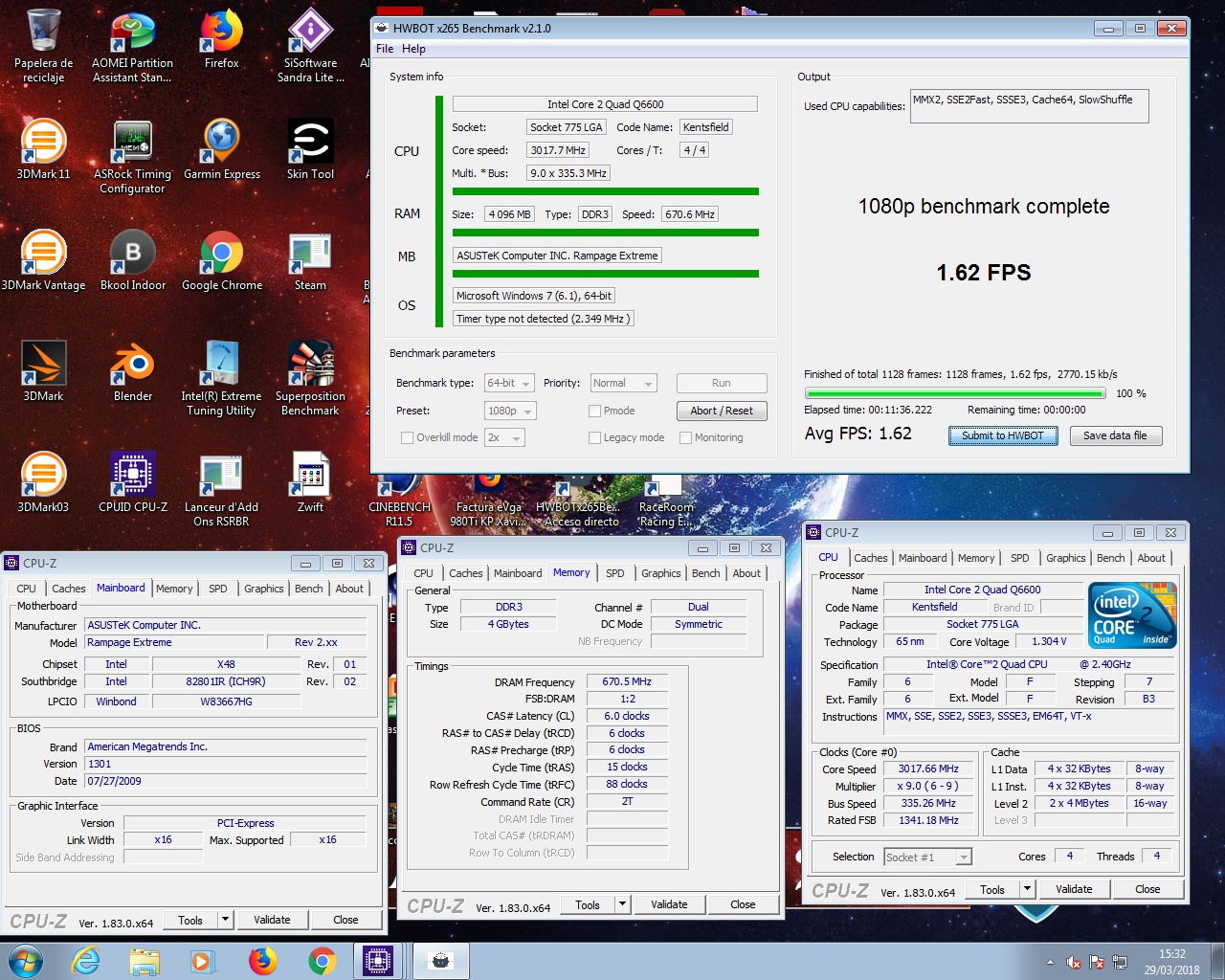This screenshot has height=980, width=1225.
Task: Open SiSoftware Sandra Lite desktop icon
Action: [x=310, y=46]
